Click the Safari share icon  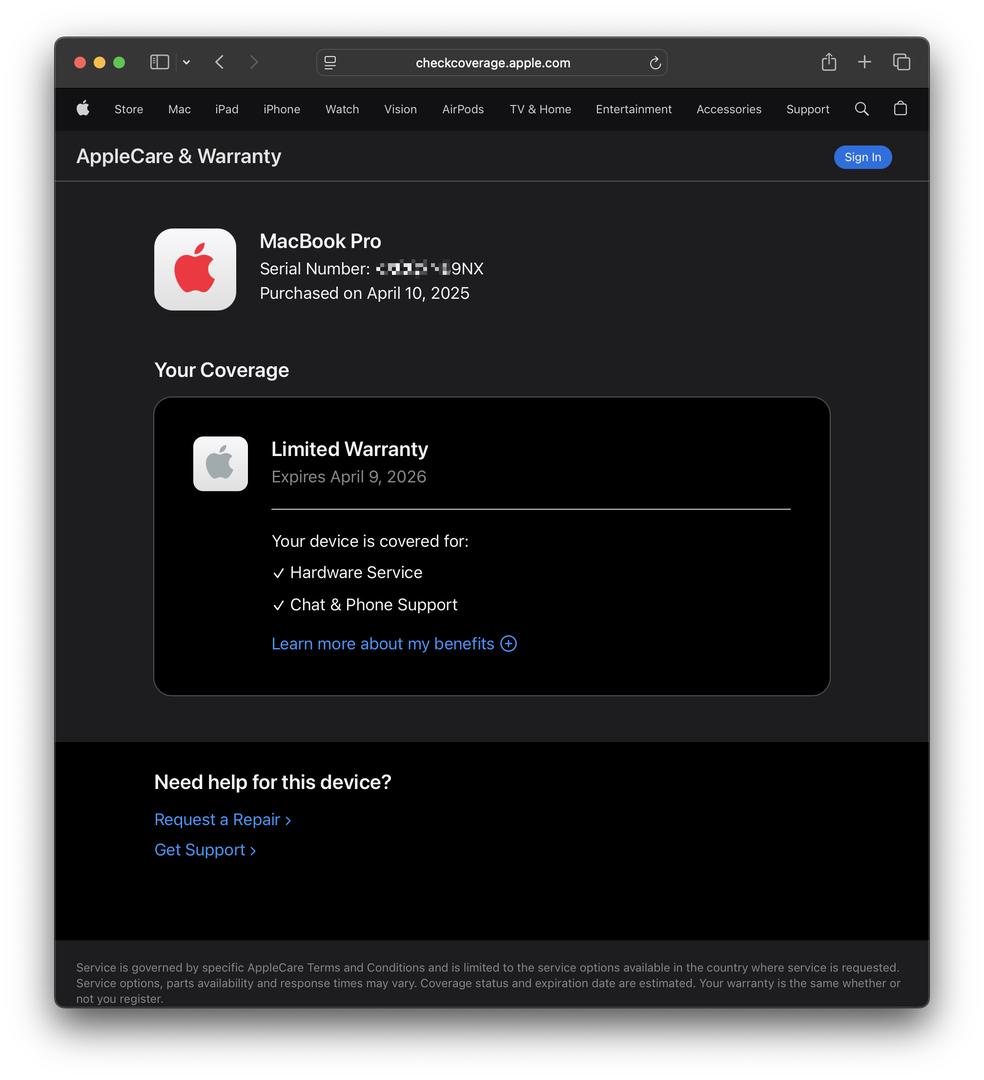828,62
